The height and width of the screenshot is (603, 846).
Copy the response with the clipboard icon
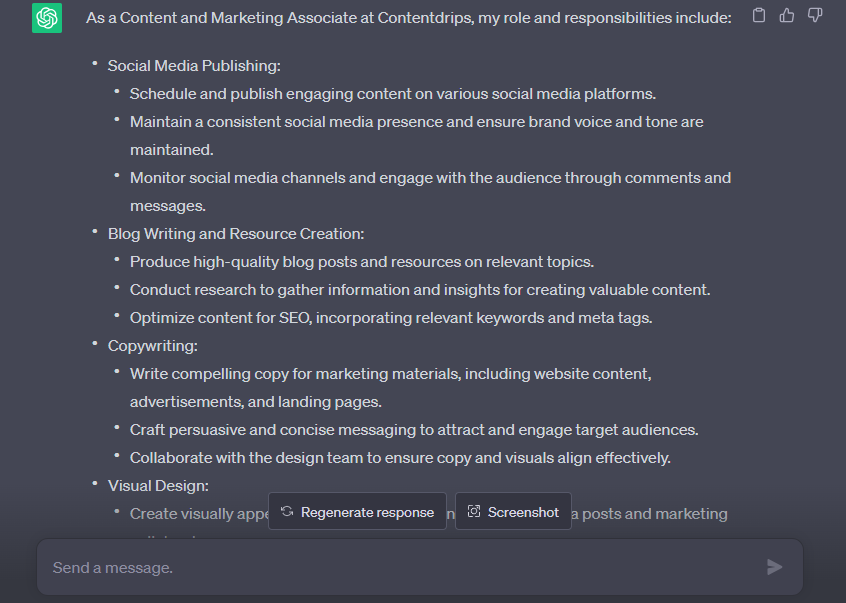(x=759, y=15)
